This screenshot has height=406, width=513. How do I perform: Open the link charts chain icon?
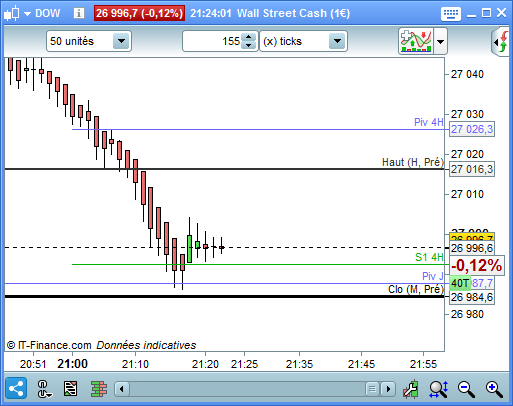coord(44,389)
